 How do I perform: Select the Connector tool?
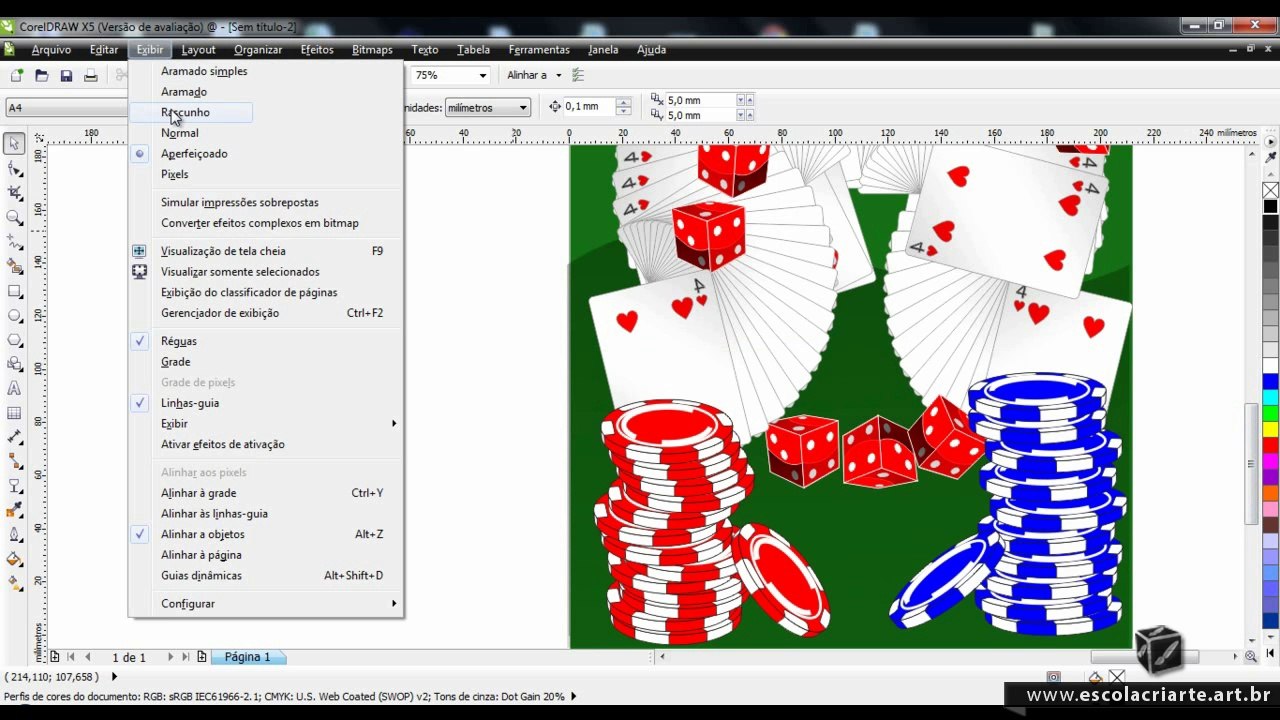tap(14, 461)
